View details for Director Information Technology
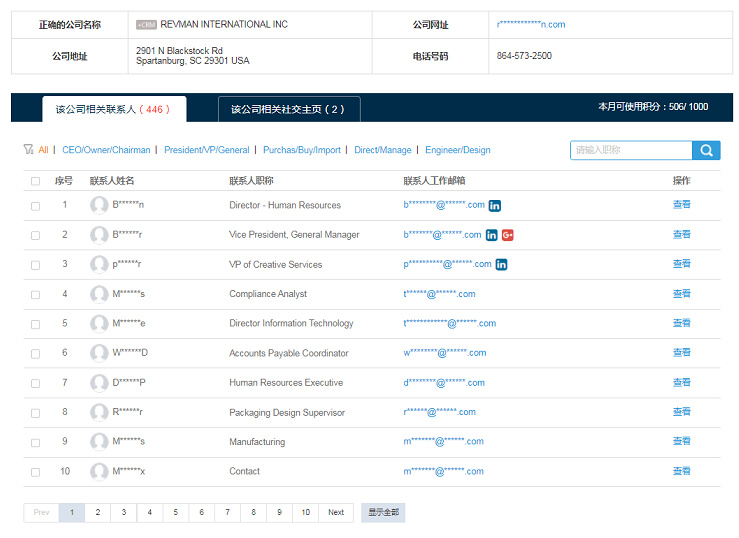The image size is (739, 538). (682, 323)
